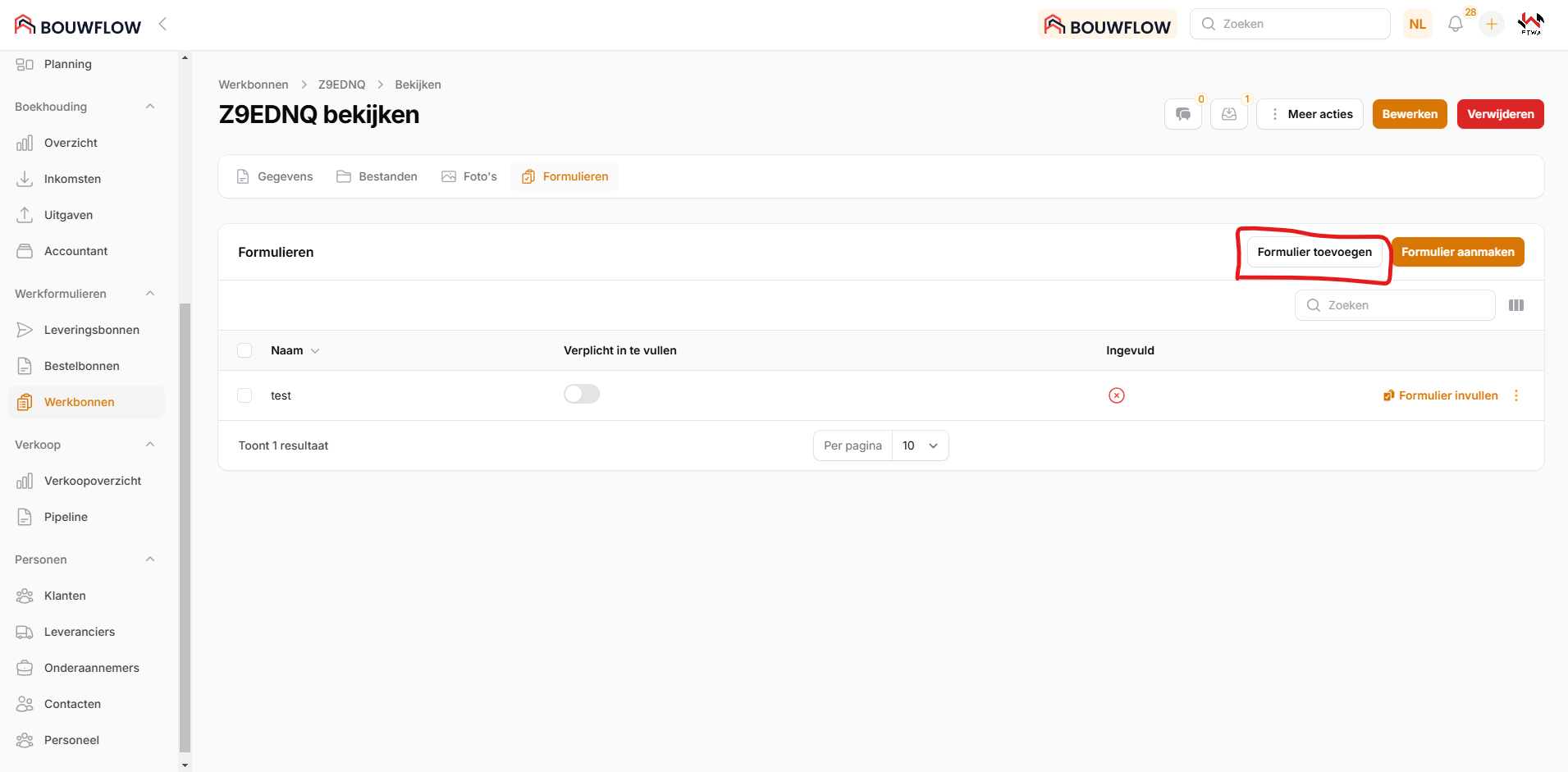Click the Zoeken field above the table
Viewport: 1568px width, 772px height.
click(1395, 305)
